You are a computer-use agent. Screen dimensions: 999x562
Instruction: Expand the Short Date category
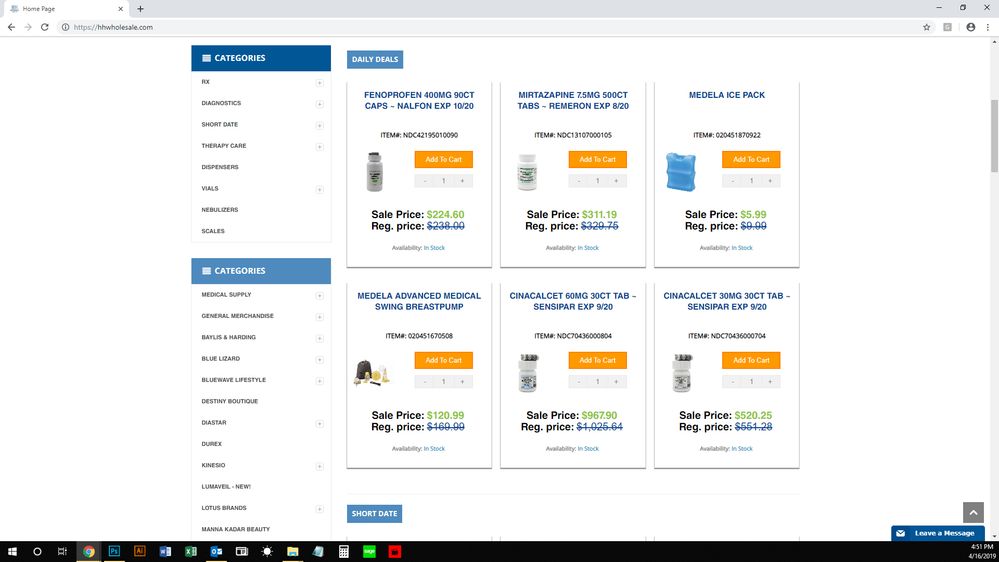319,126
